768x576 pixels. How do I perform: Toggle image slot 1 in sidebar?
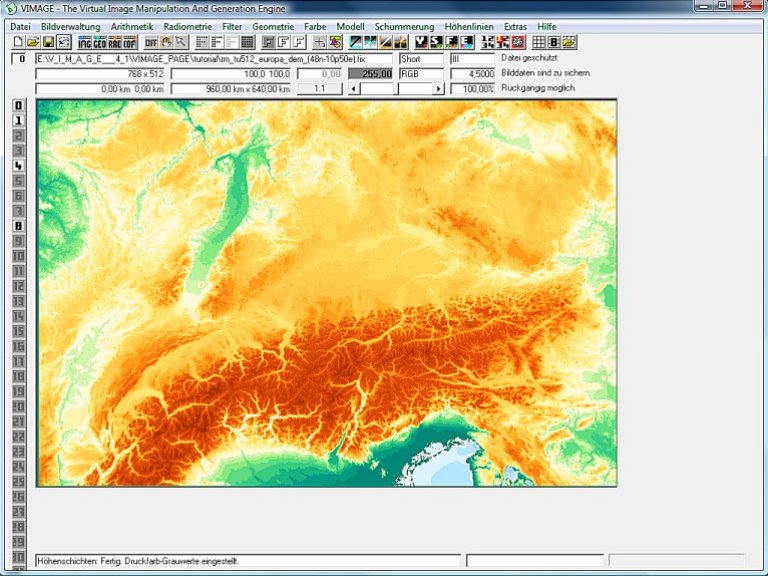(x=18, y=120)
